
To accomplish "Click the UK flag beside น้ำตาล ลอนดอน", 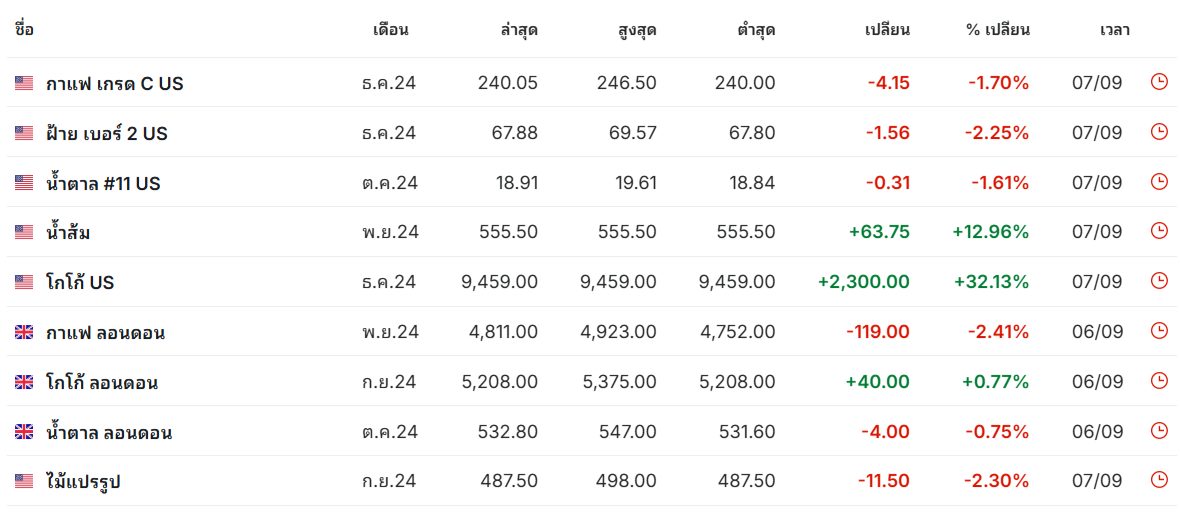I will (x=24, y=432).
